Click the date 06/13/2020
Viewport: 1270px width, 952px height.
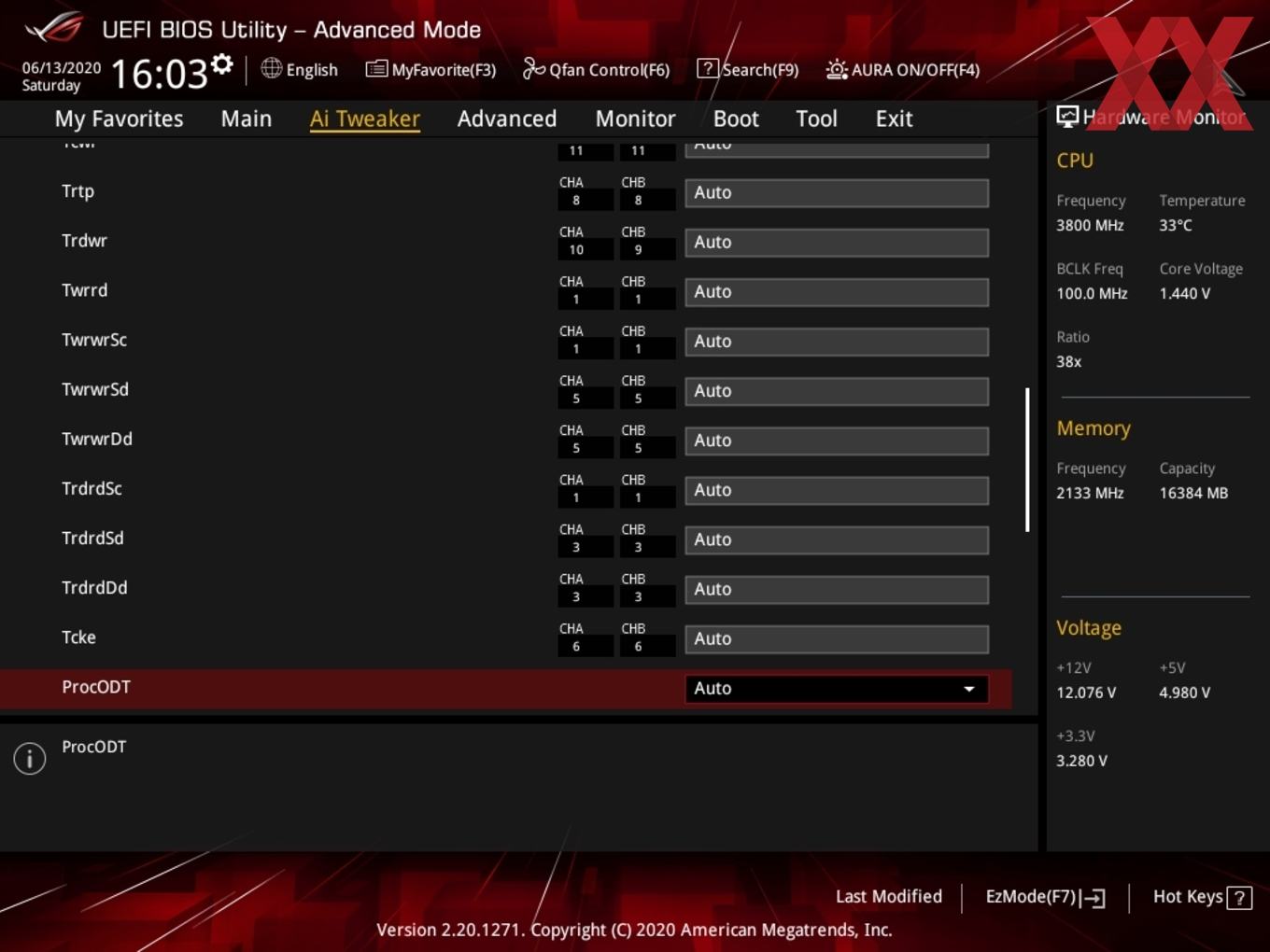pos(62,68)
